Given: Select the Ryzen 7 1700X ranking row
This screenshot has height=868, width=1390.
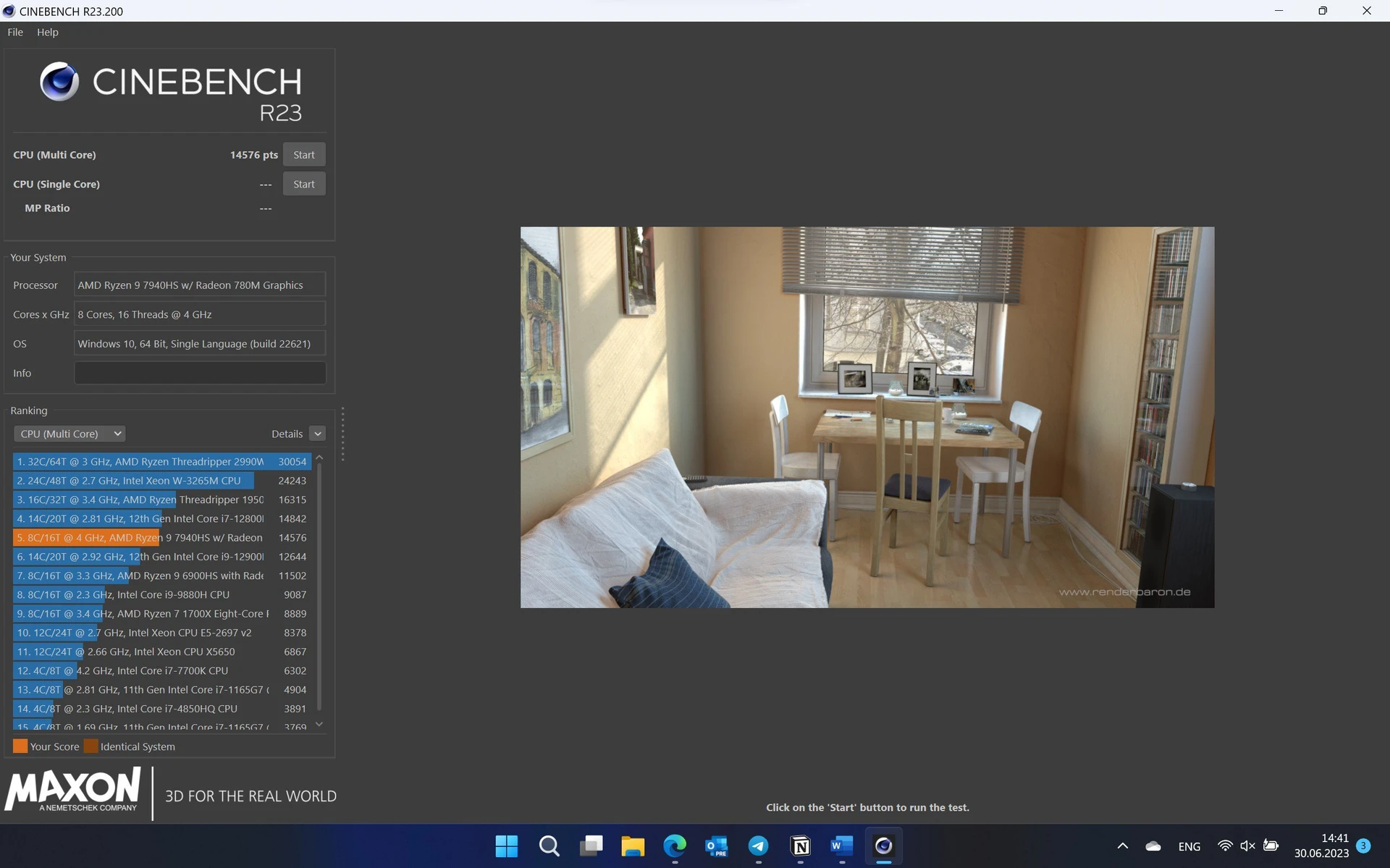Looking at the screenshot, I should 162,614.
